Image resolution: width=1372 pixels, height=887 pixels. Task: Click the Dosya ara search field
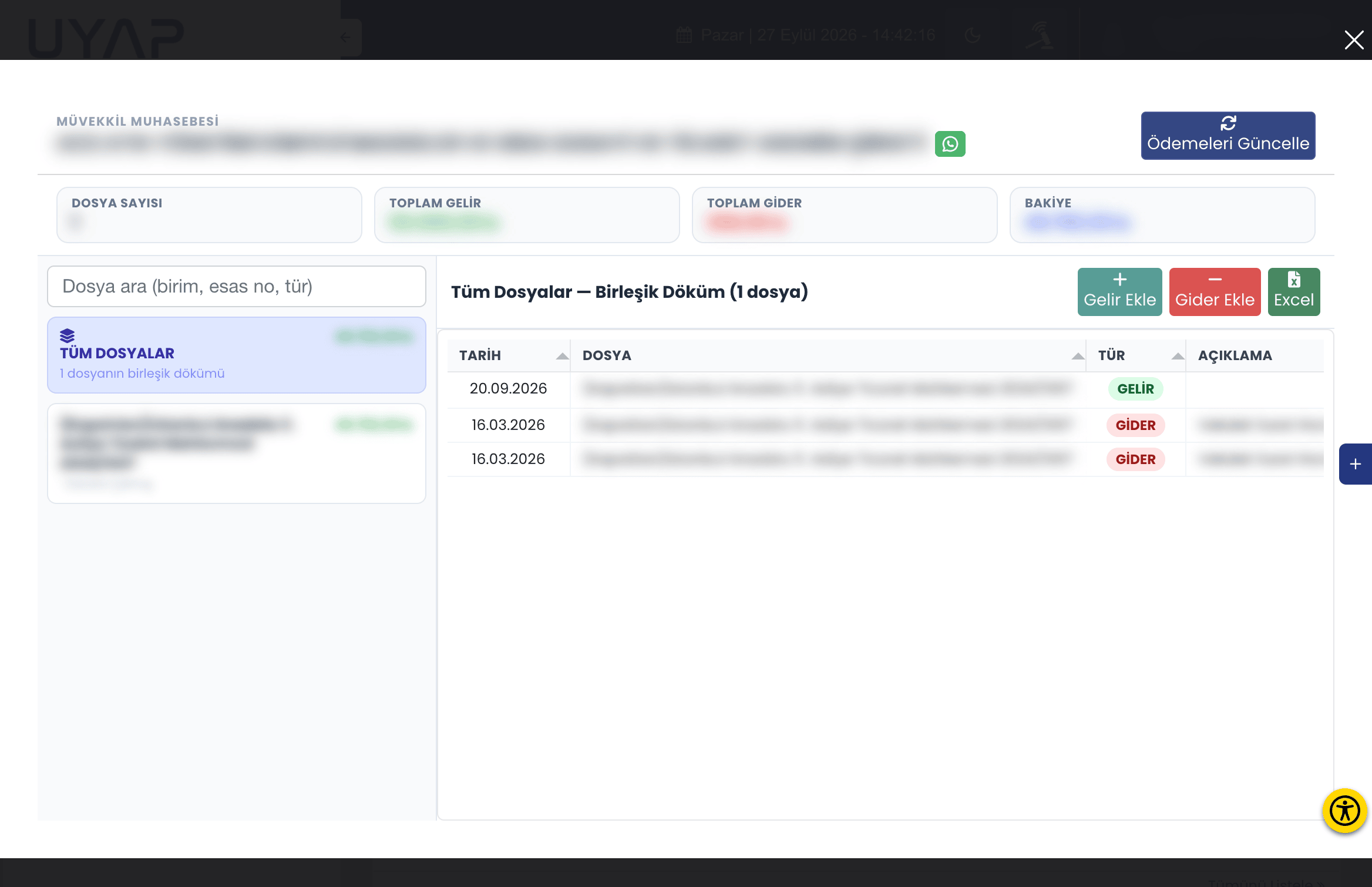[x=237, y=287]
